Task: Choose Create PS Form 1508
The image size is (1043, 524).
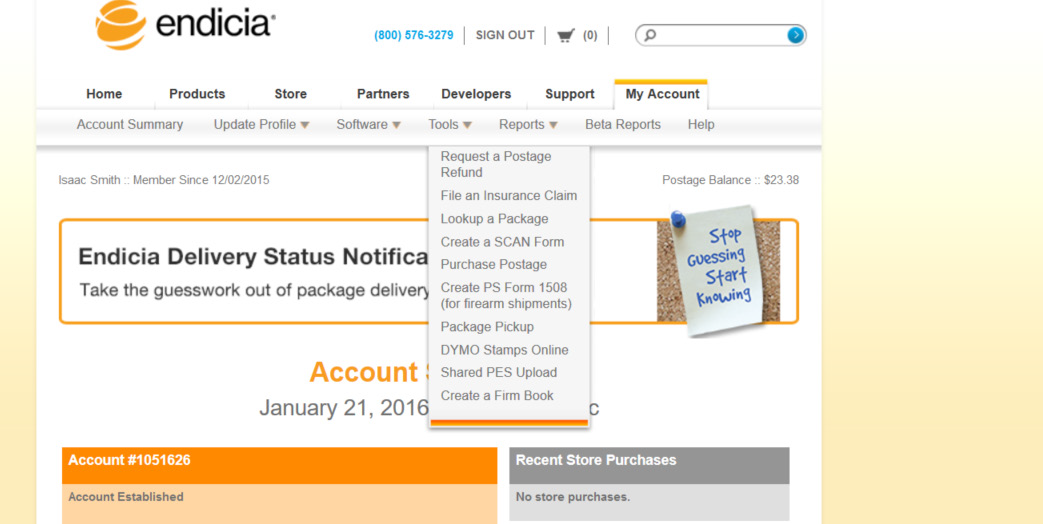Action: (506, 296)
